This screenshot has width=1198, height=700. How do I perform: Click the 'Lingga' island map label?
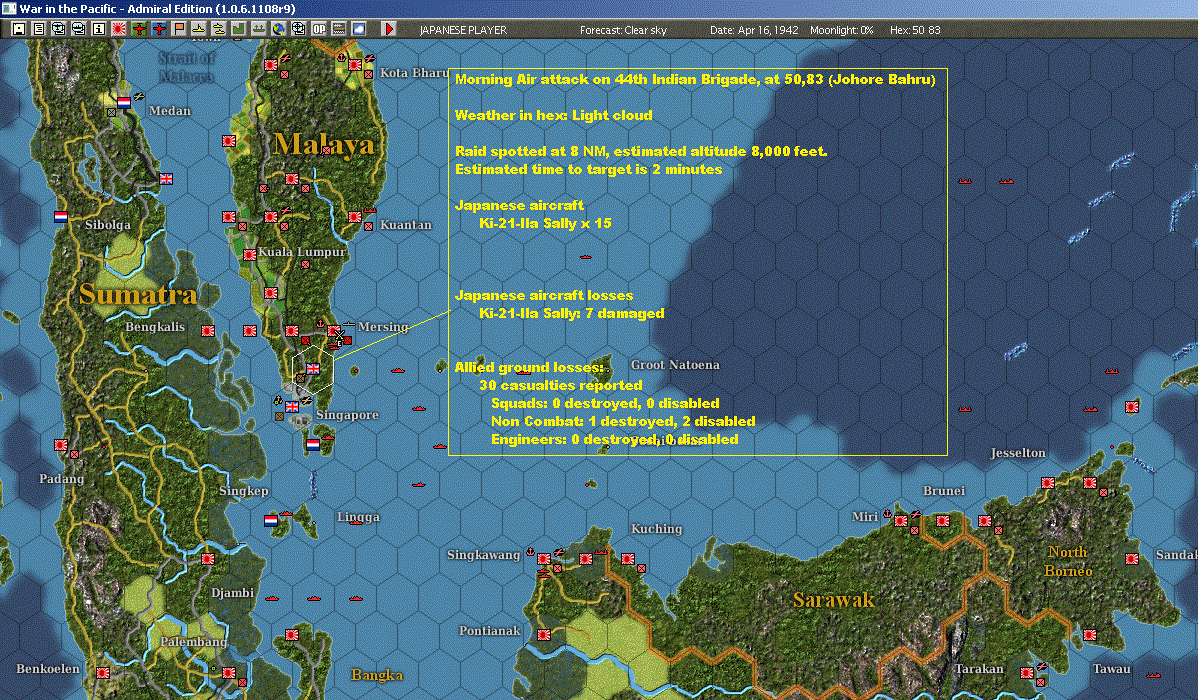[358, 517]
